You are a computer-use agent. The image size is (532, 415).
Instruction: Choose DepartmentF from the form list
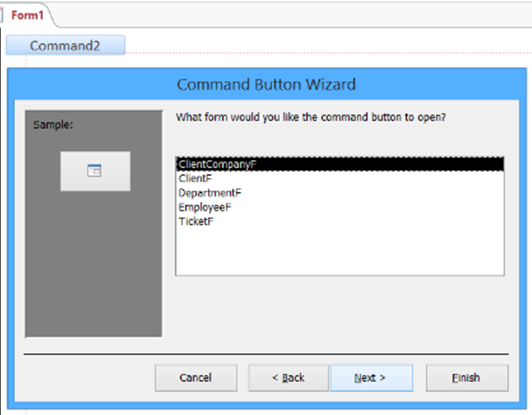click(340, 193)
